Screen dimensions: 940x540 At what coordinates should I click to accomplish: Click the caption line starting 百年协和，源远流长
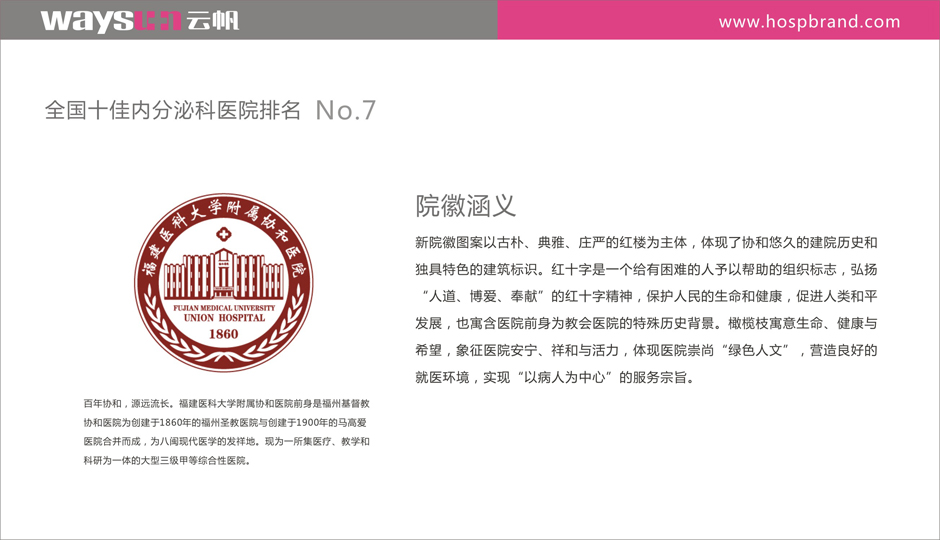[227, 404]
